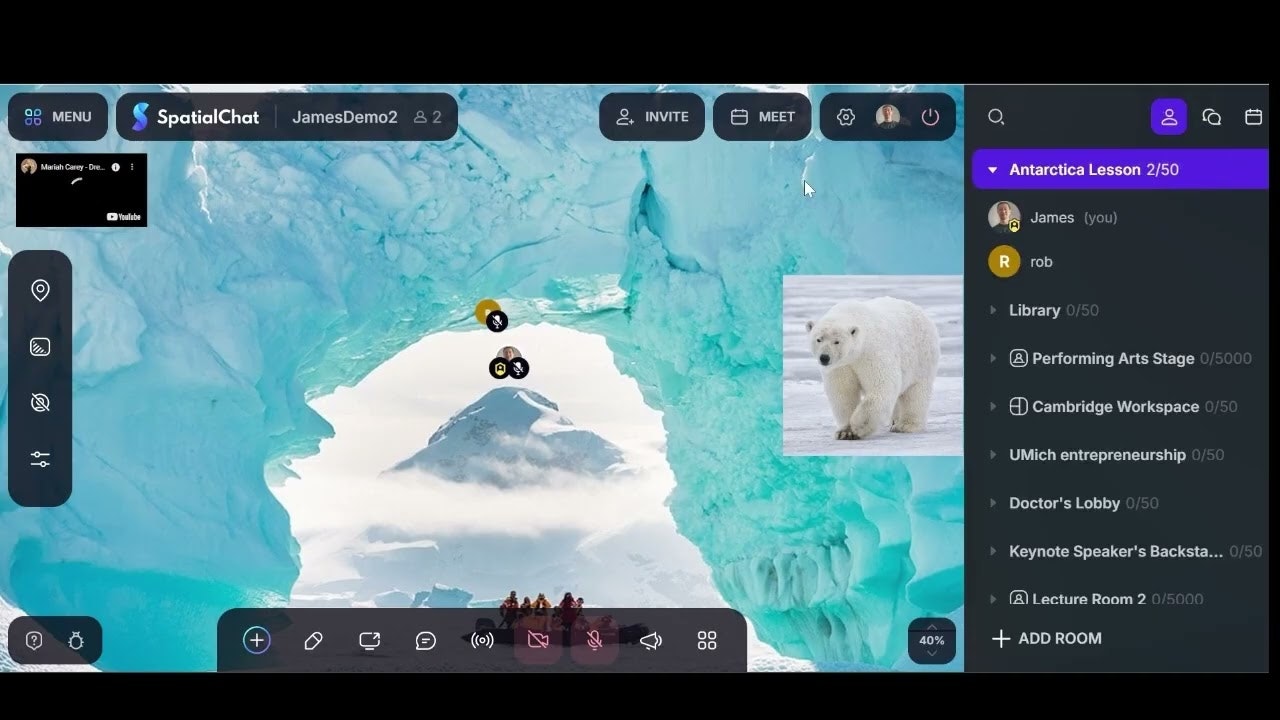Click the location pin icon in left sidebar
This screenshot has width=1280, height=720.
pyautogui.click(x=40, y=290)
